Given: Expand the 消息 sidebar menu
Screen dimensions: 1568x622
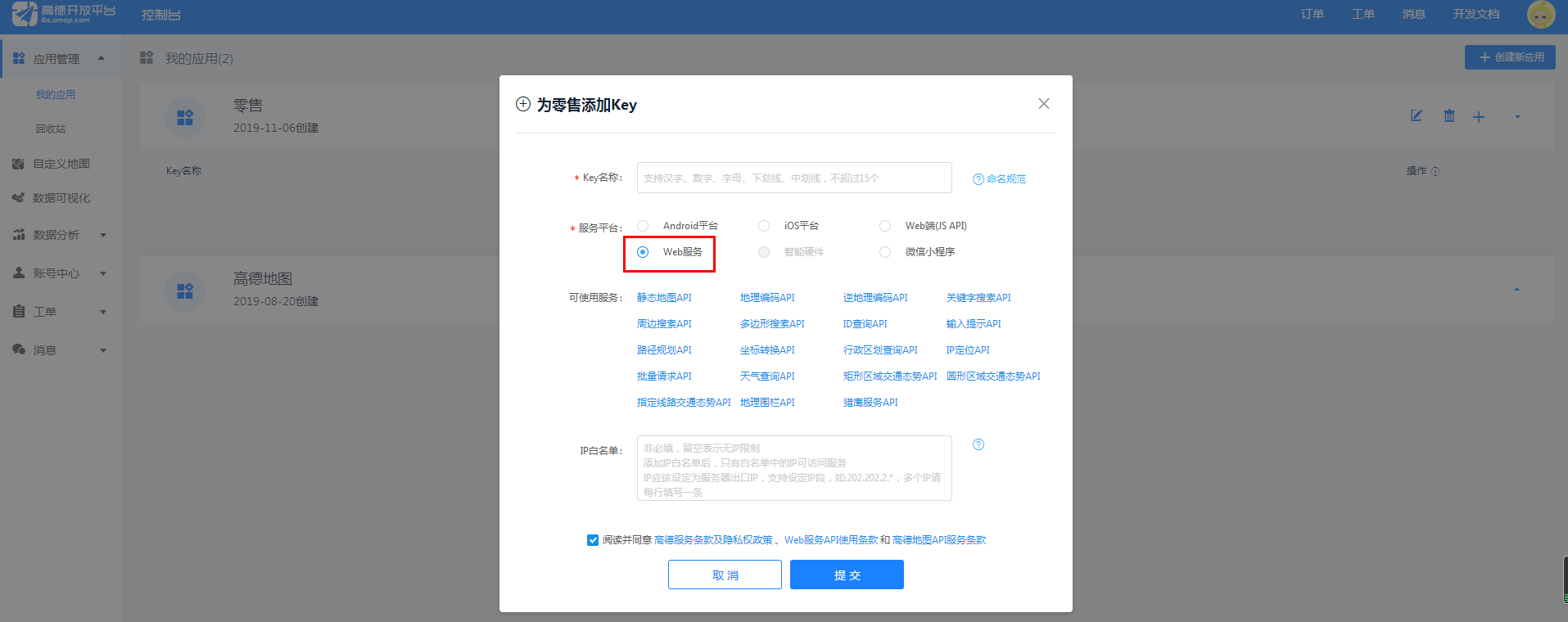Looking at the screenshot, I should point(103,350).
